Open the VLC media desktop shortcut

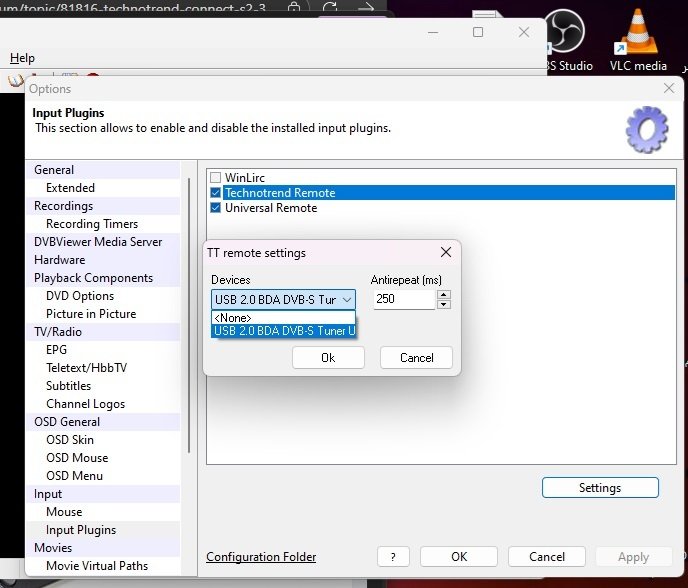click(638, 40)
